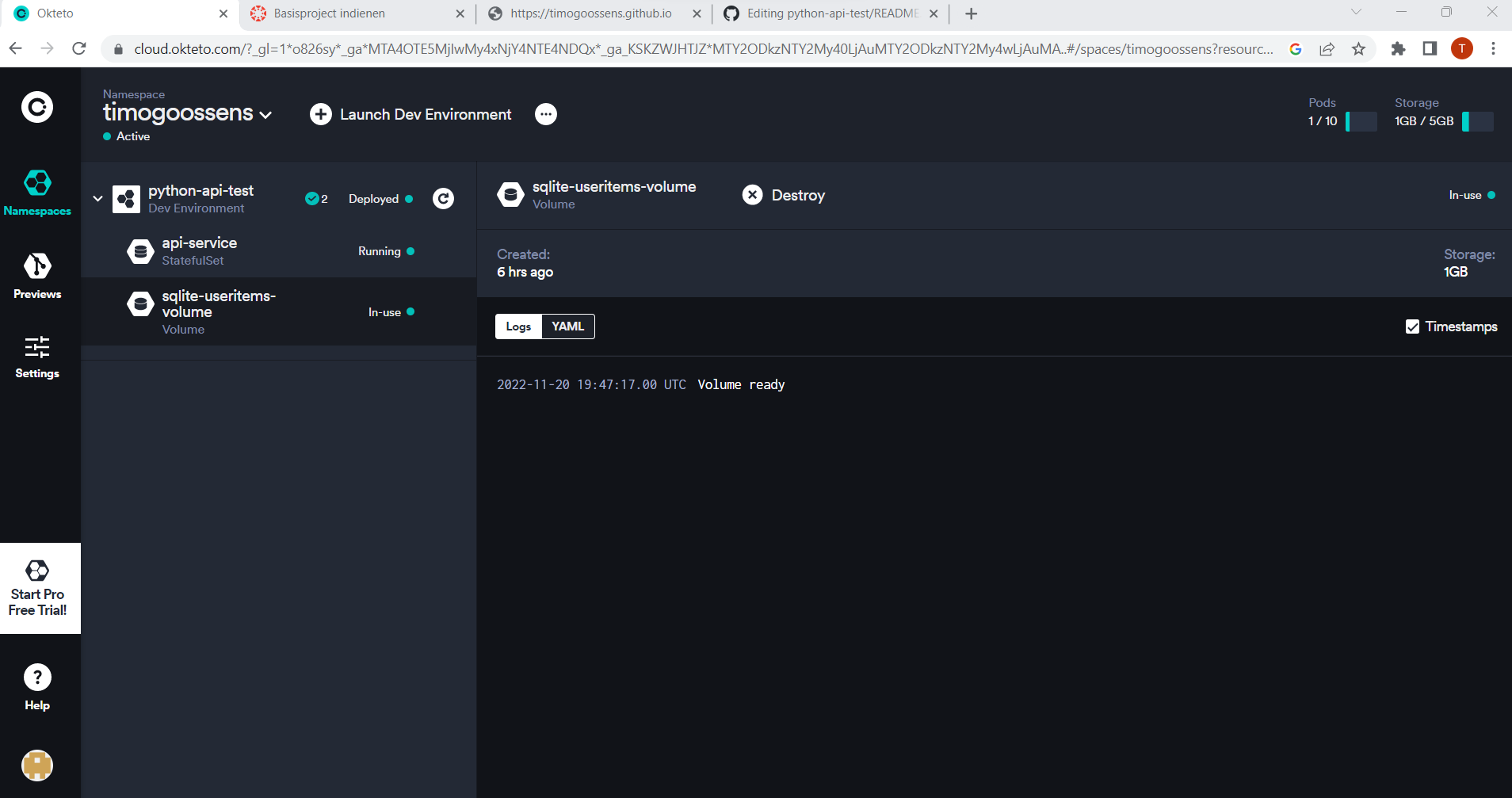Image resolution: width=1512 pixels, height=798 pixels.
Task: Click the checkmark count badge 2
Action: coord(317,199)
